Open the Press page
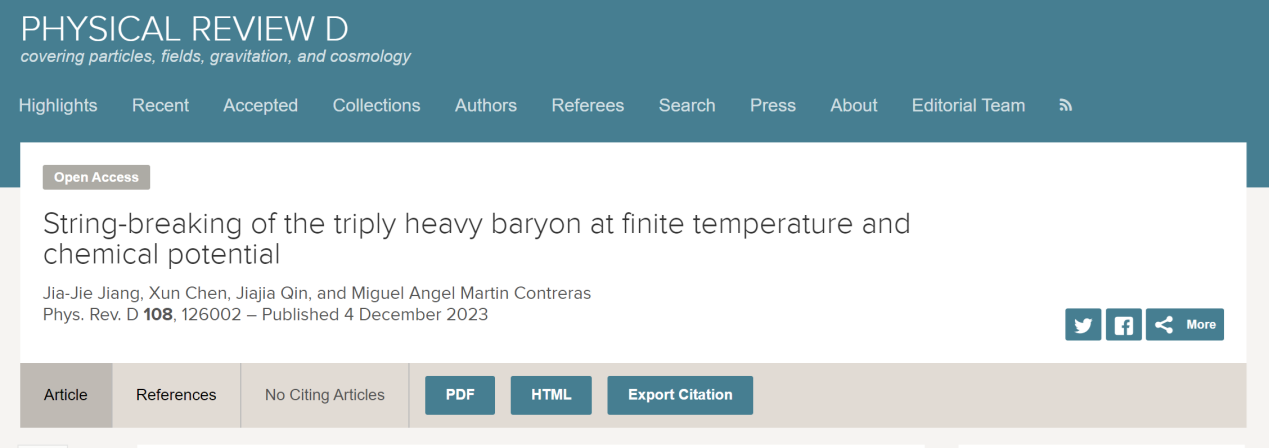1269x448 pixels. [773, 105]
